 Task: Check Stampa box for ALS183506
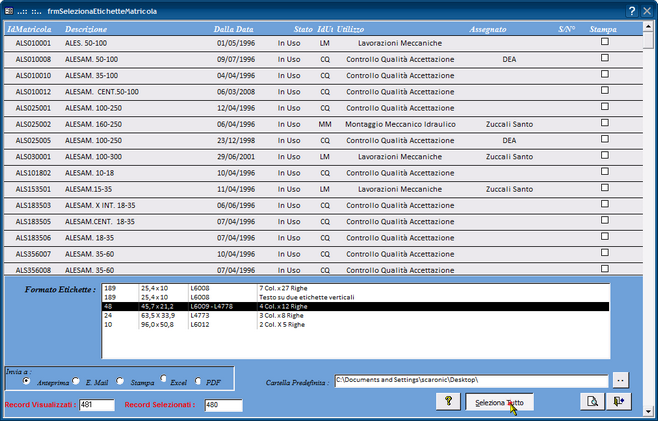pos(605,236)
